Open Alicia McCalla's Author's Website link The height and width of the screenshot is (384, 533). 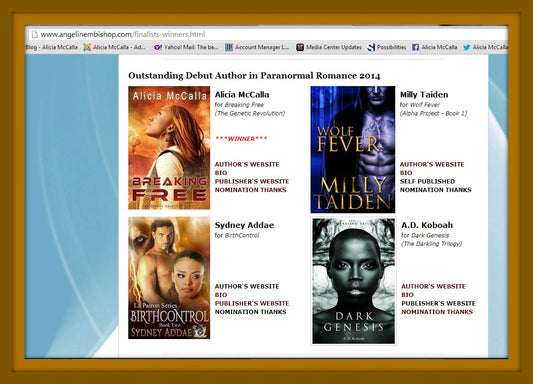[x=247, y=164]
